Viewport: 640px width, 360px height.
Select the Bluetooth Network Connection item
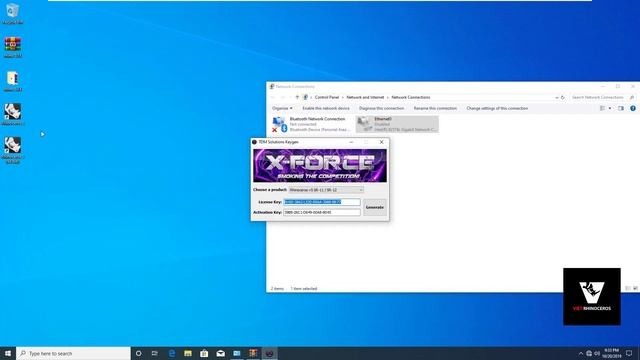311,124
